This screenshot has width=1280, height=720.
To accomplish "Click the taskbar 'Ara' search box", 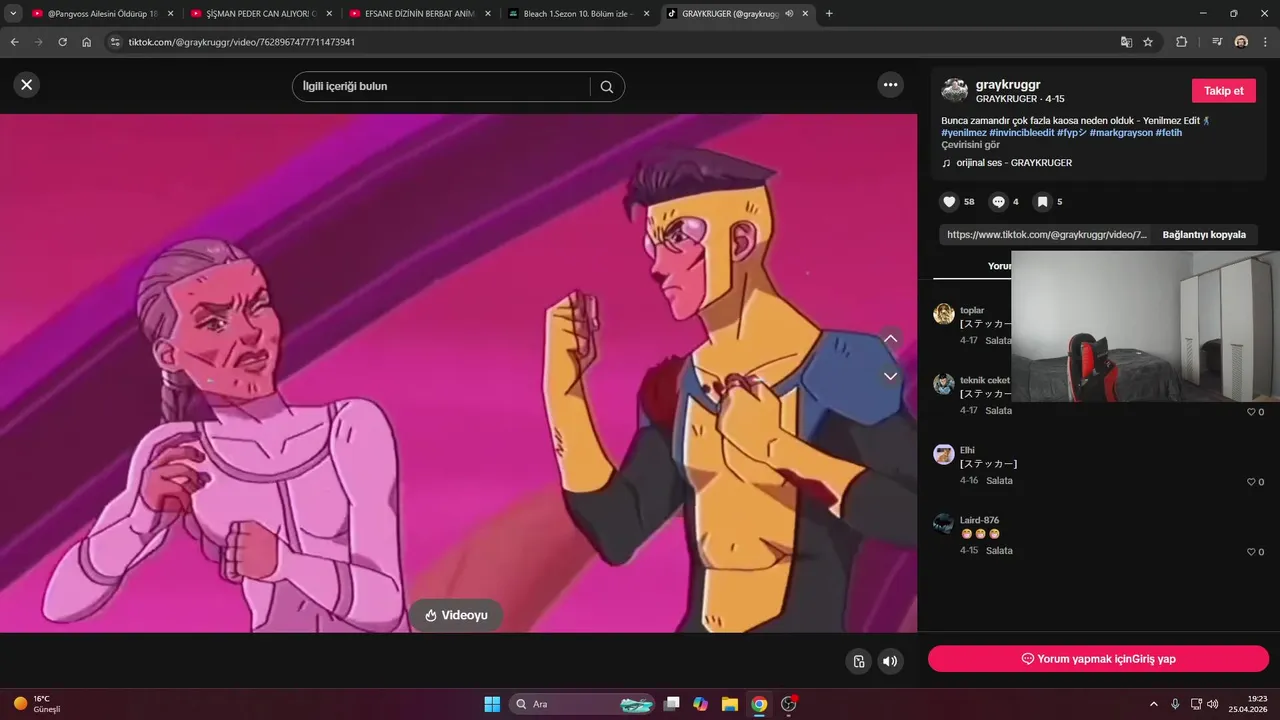I will (582, 704).
